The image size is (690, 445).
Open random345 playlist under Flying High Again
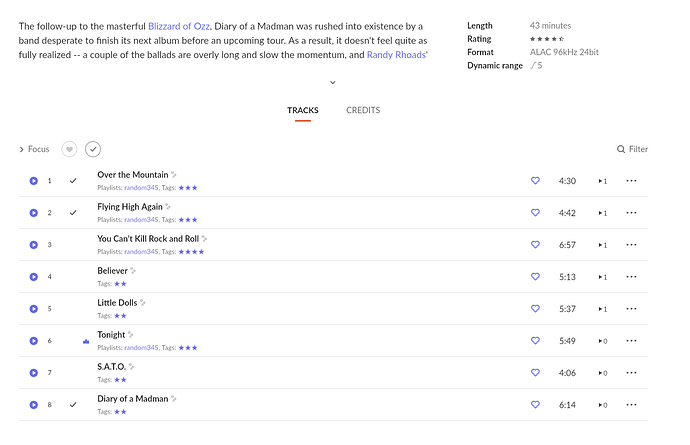141,220
